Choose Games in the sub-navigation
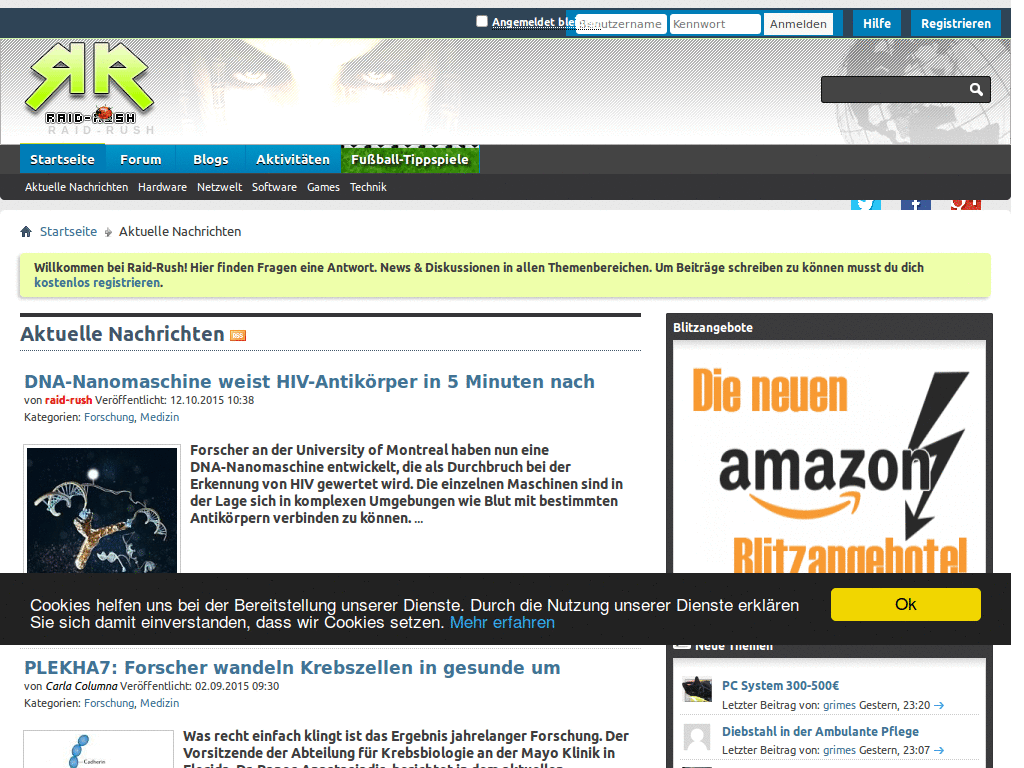Viewport: 1024px width, 768px height. pos(323,187)
